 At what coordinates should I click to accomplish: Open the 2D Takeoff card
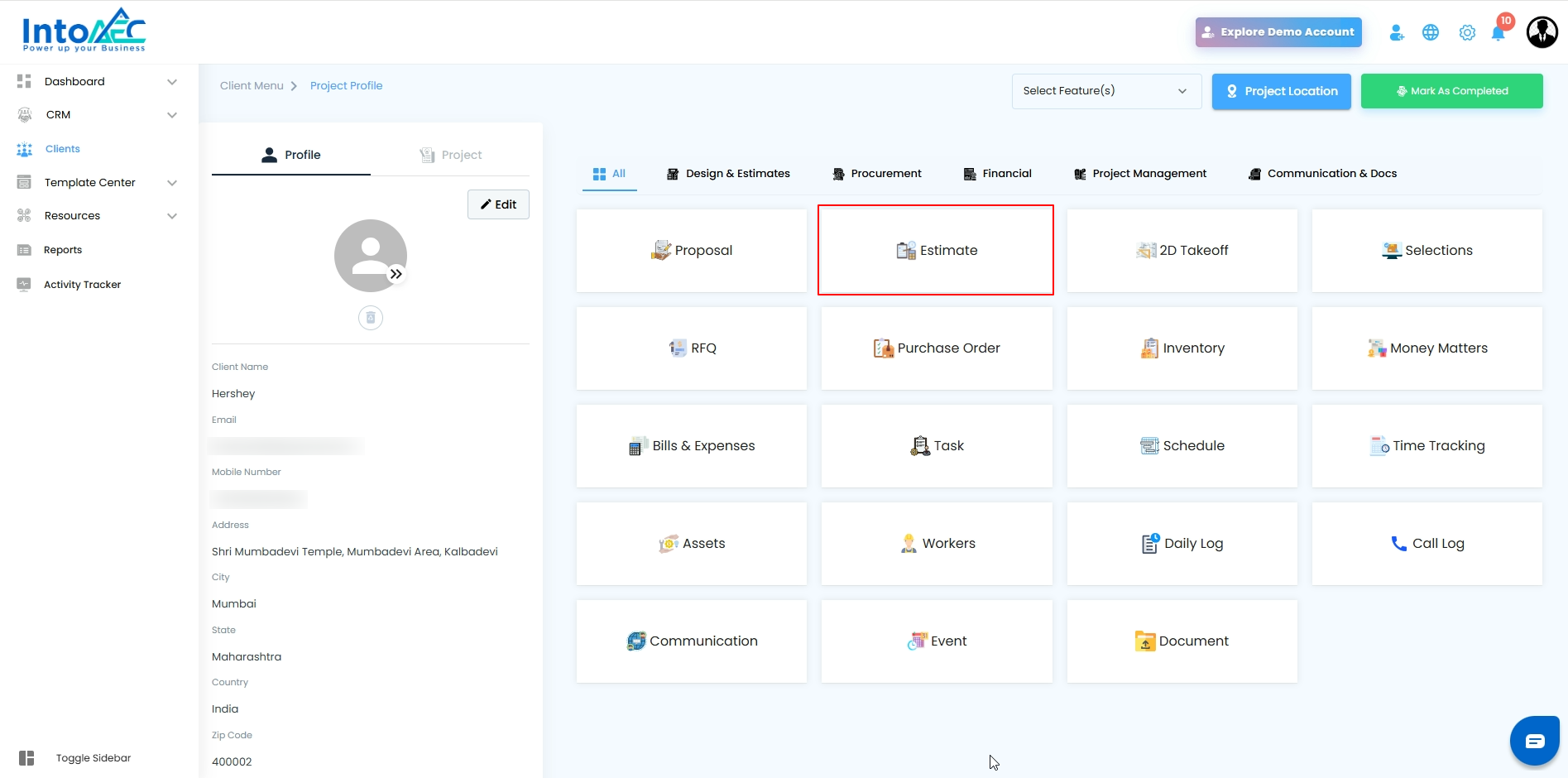coord(1182,250)
